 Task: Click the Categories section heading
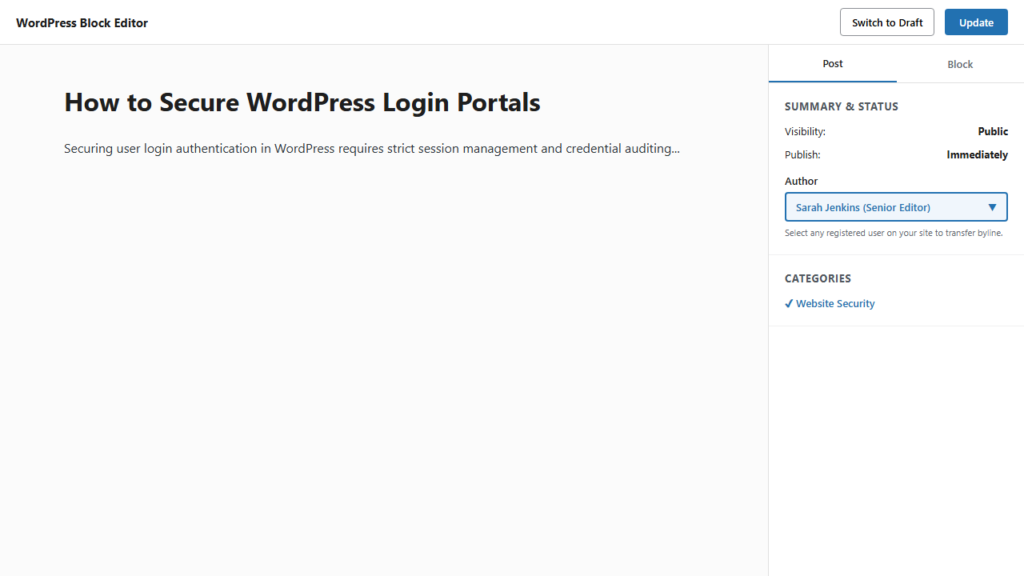click(x=818, y=278)
